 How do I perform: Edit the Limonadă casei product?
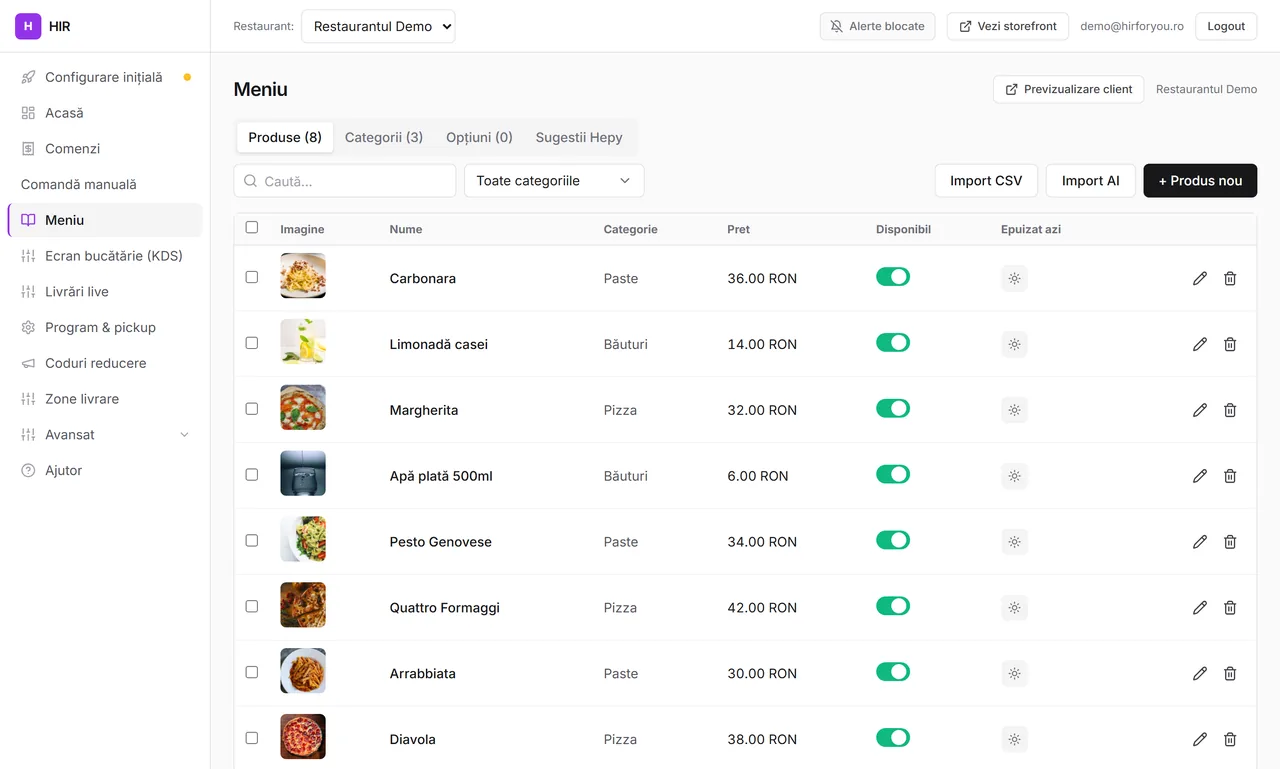[x=1200, y=344]
